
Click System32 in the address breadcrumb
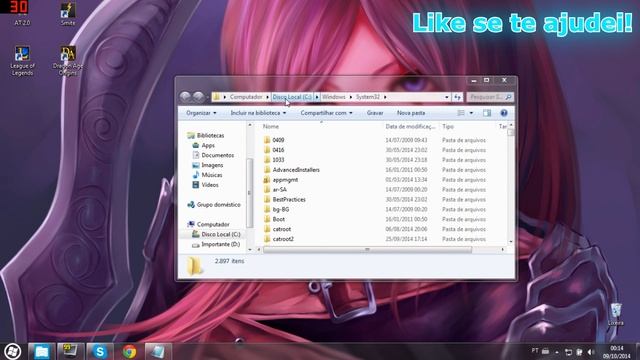click(x=368, y=97)
